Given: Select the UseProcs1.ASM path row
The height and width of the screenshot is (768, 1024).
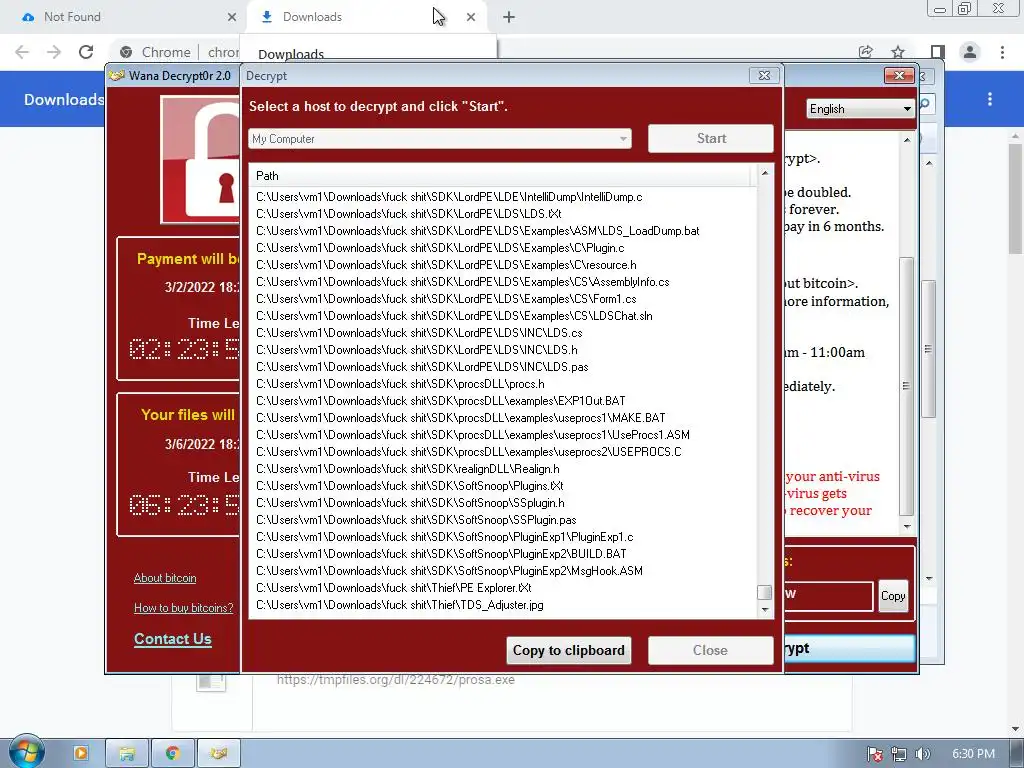Looking at the screenshot, I should (x=473, y=434).
